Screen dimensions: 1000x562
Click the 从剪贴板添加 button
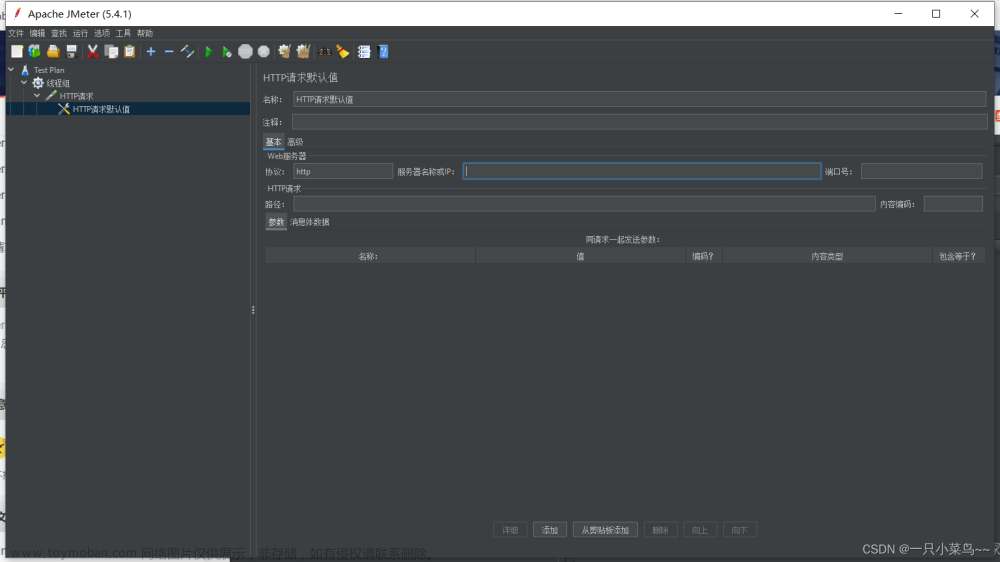tap(605, 530)
